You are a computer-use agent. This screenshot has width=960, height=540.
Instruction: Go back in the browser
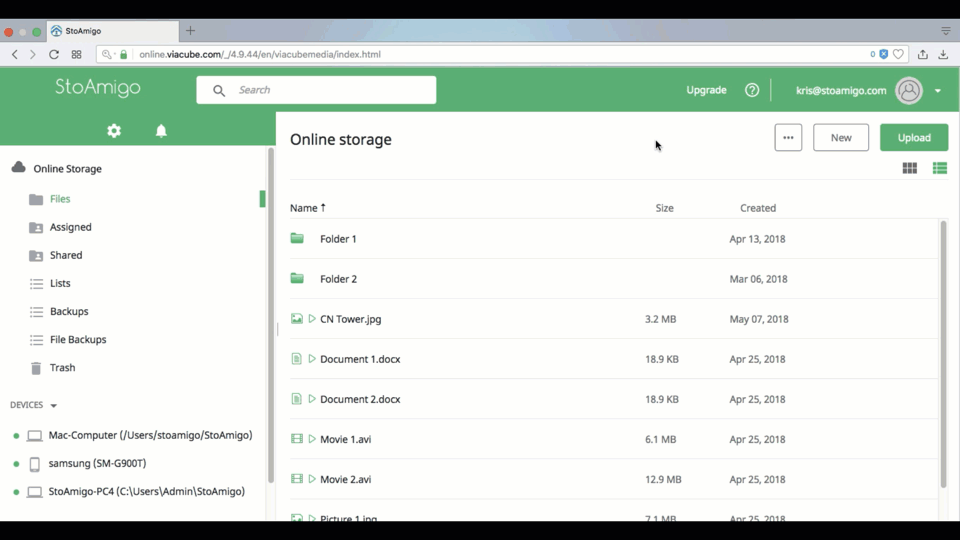[15, 54]
